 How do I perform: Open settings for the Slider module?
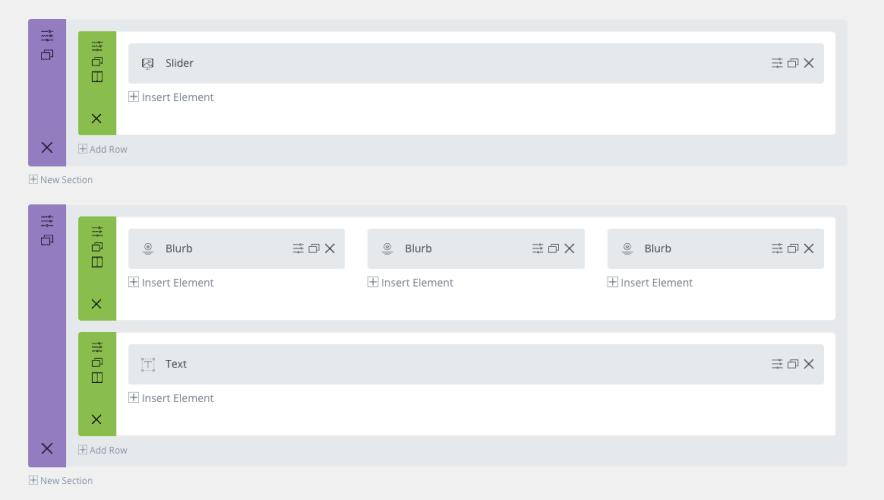pos(777,63)
